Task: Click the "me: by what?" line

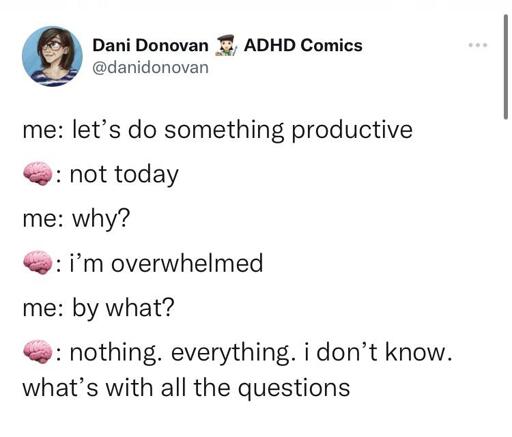Action: tap(98, 308)
